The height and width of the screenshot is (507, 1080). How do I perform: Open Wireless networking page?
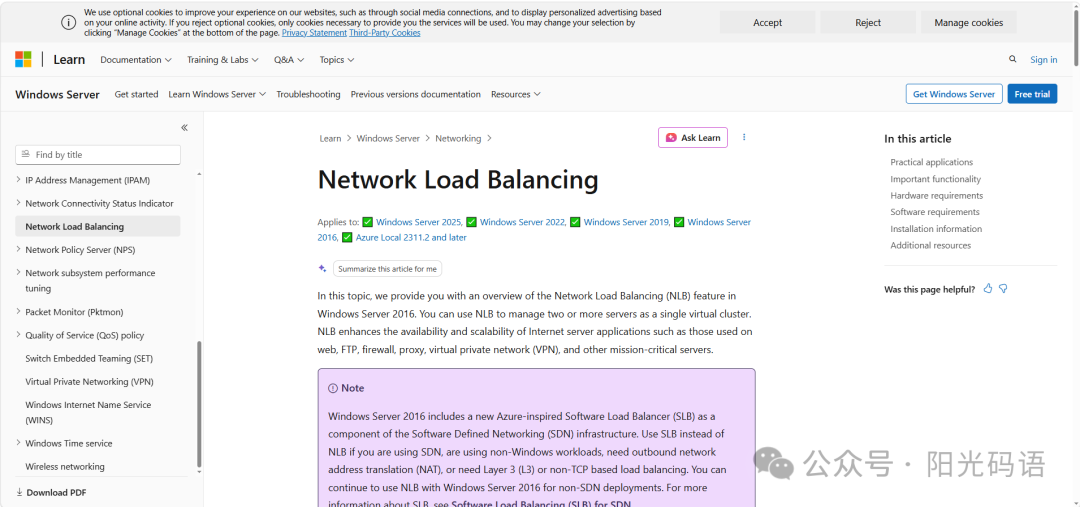click(x=65, y=466)
